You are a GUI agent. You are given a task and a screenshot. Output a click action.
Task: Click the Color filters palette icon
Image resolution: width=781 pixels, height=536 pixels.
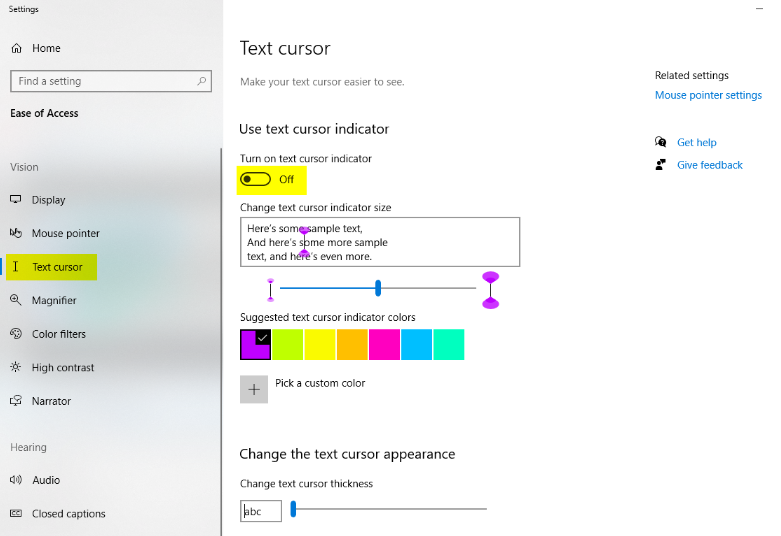coord(16,334)
